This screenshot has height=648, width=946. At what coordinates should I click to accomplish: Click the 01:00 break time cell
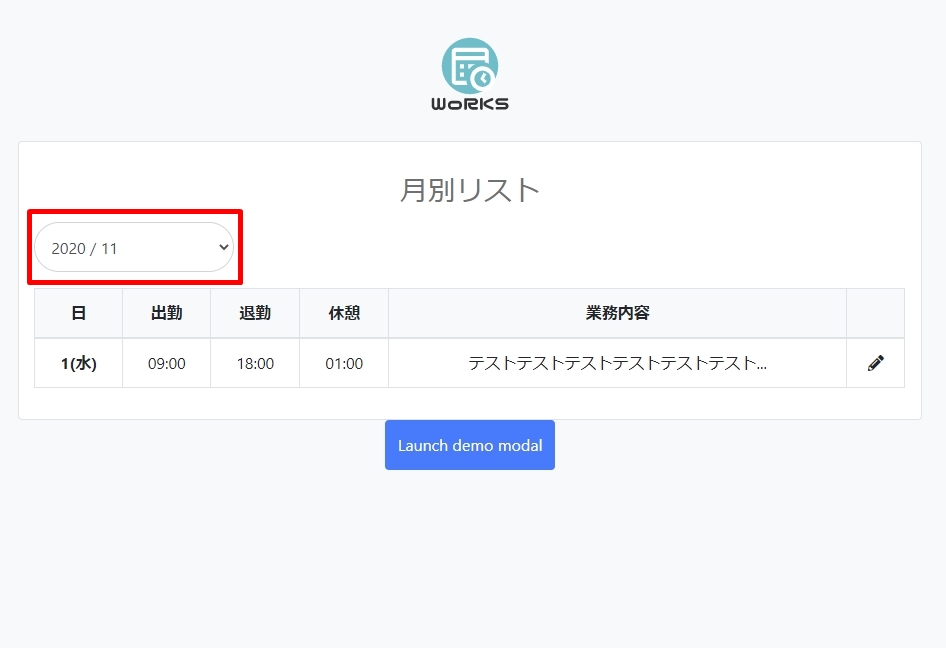pyautogui.click(x=344, y=363)
